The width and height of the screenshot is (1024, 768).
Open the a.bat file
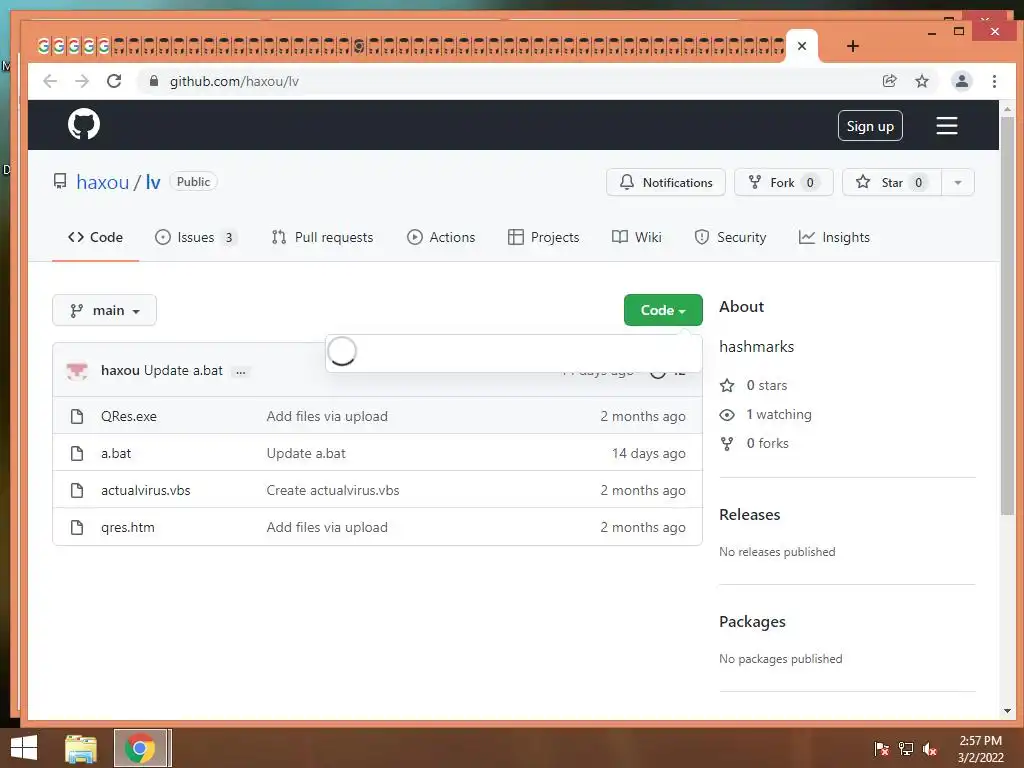click(x=116, y=453)
